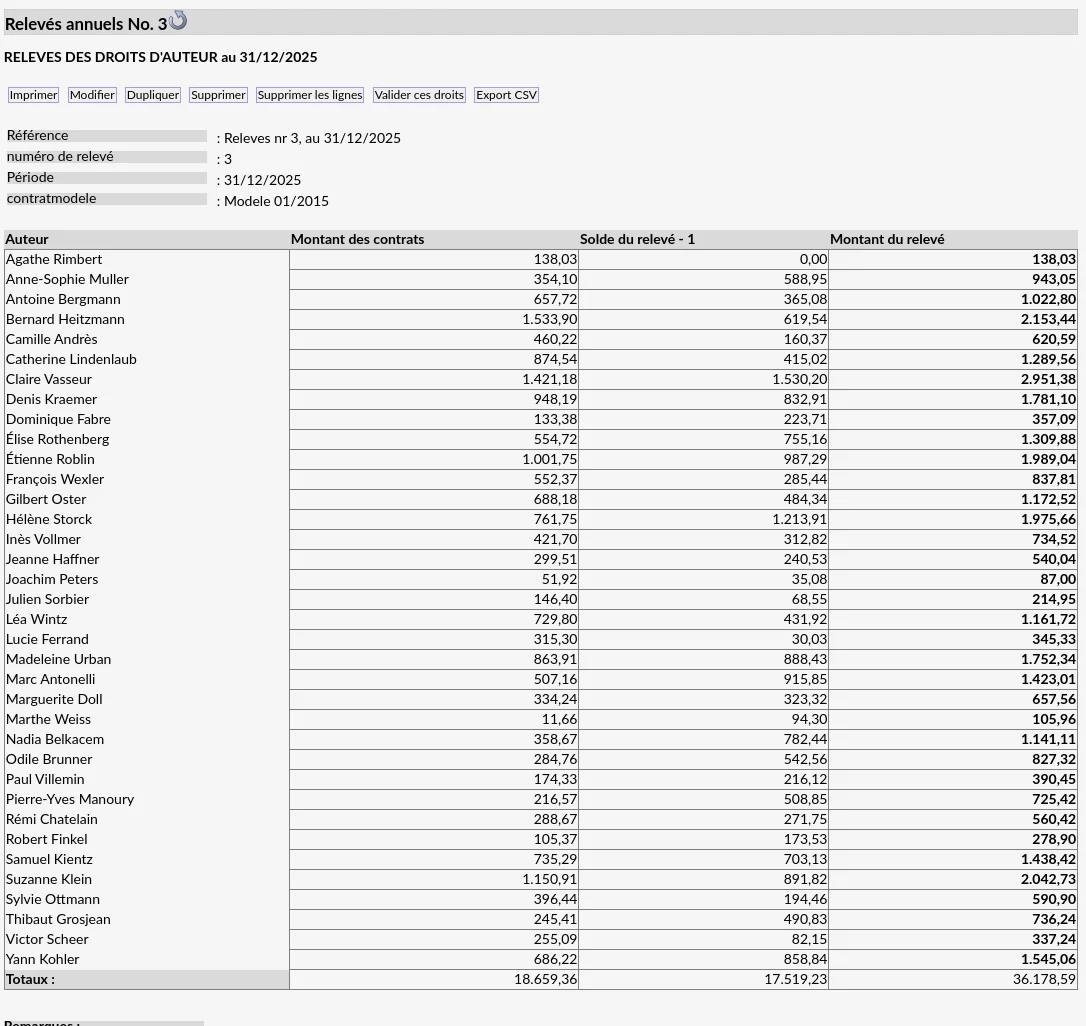Click the Modifier button

click(x=92, y=95)
